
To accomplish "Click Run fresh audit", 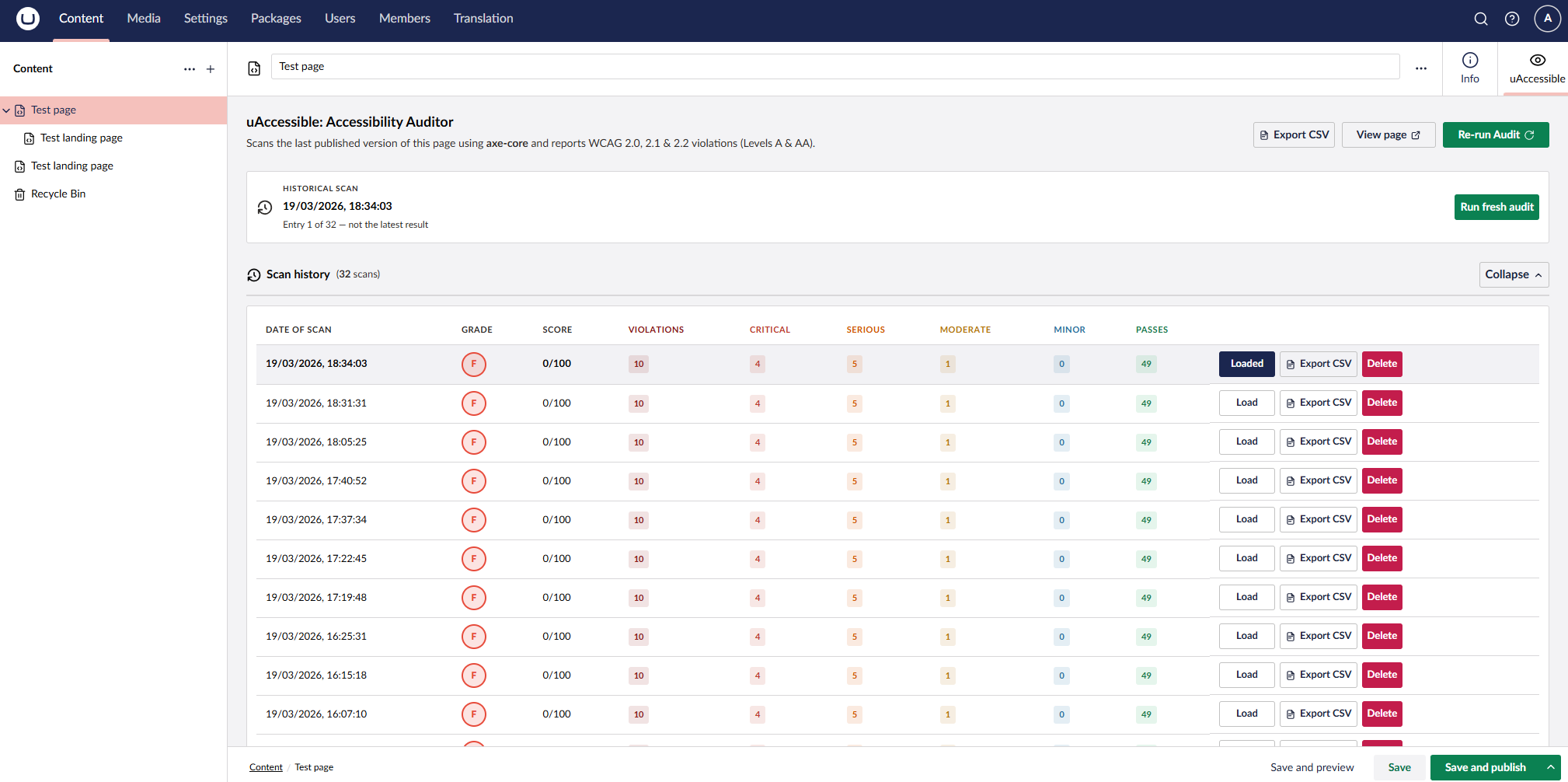I will point(1496,207).
